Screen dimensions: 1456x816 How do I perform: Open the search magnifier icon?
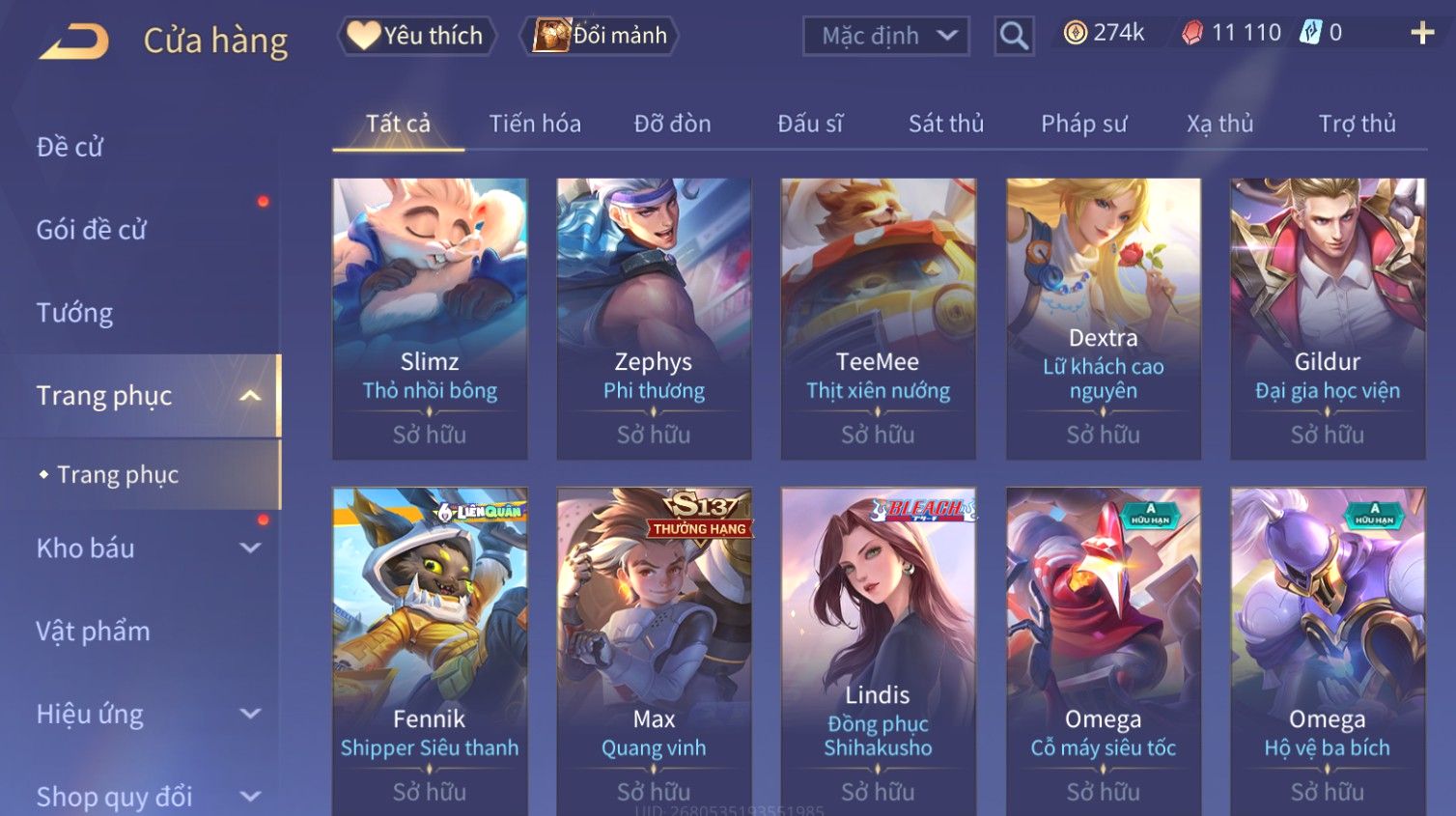(1014, 36)
